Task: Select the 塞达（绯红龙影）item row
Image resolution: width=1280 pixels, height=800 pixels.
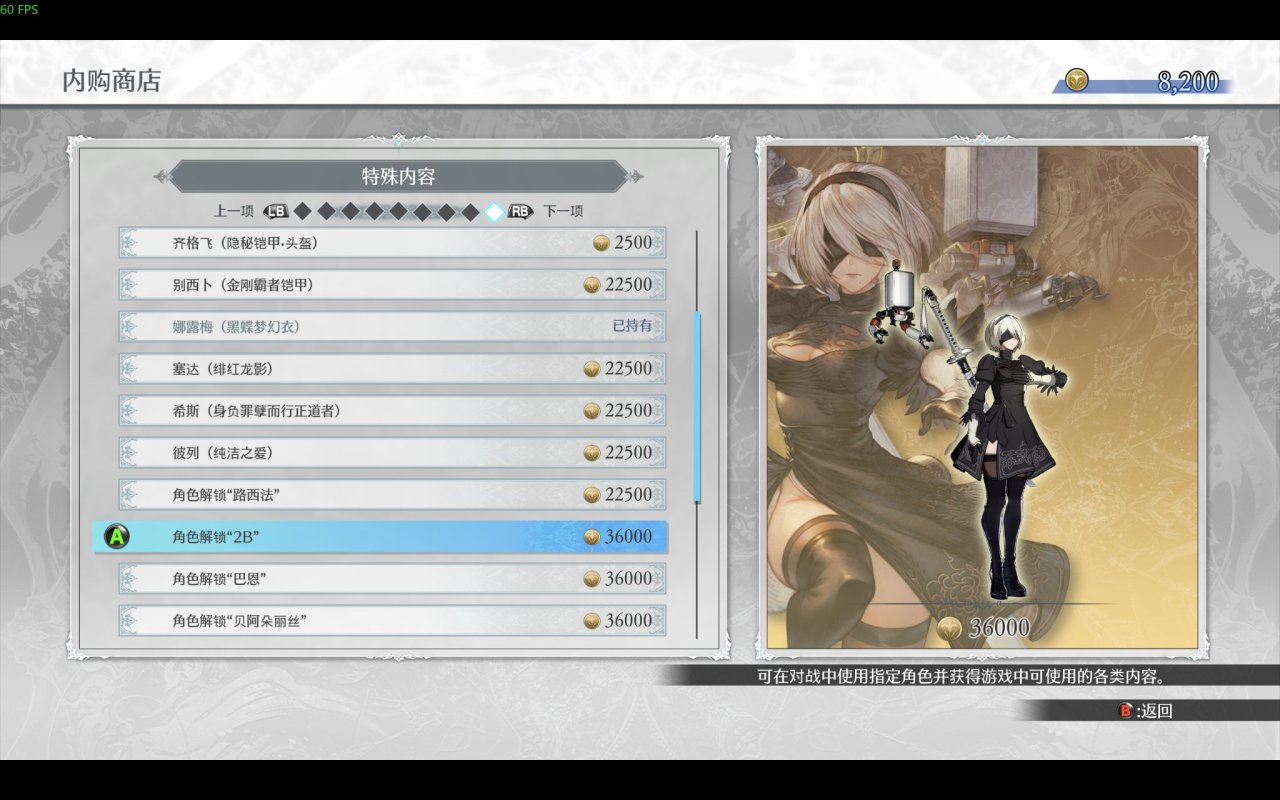Action: tap(392, 369)
